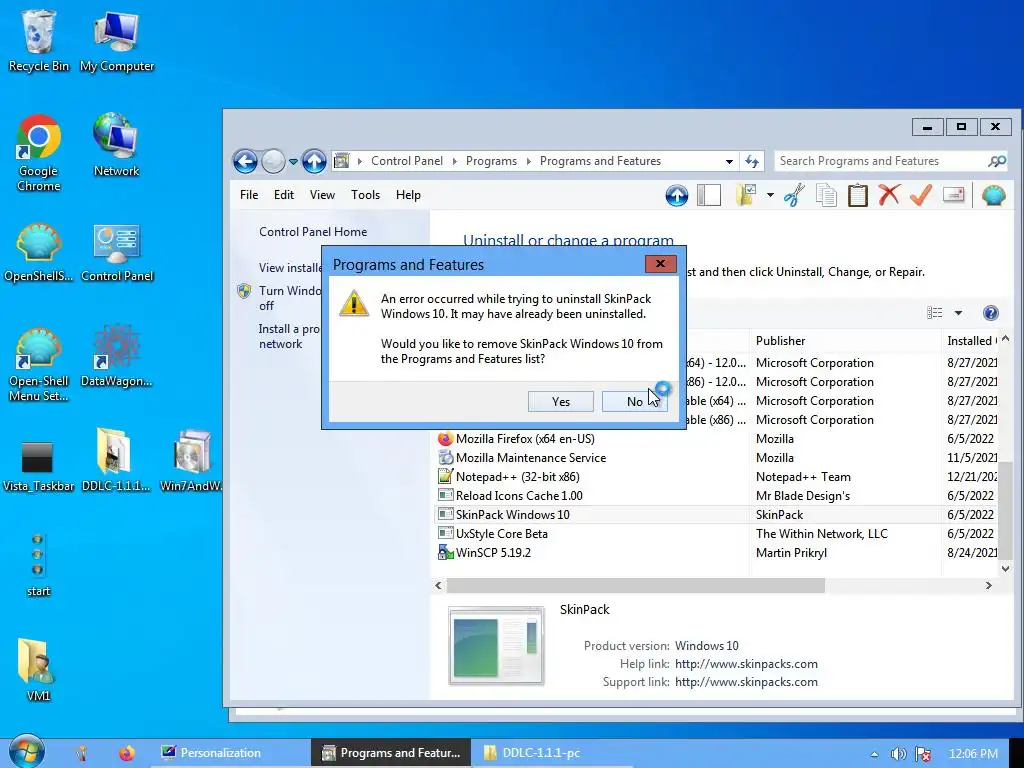
Task: Click the email toolbar icon
Action: [953, 195]
